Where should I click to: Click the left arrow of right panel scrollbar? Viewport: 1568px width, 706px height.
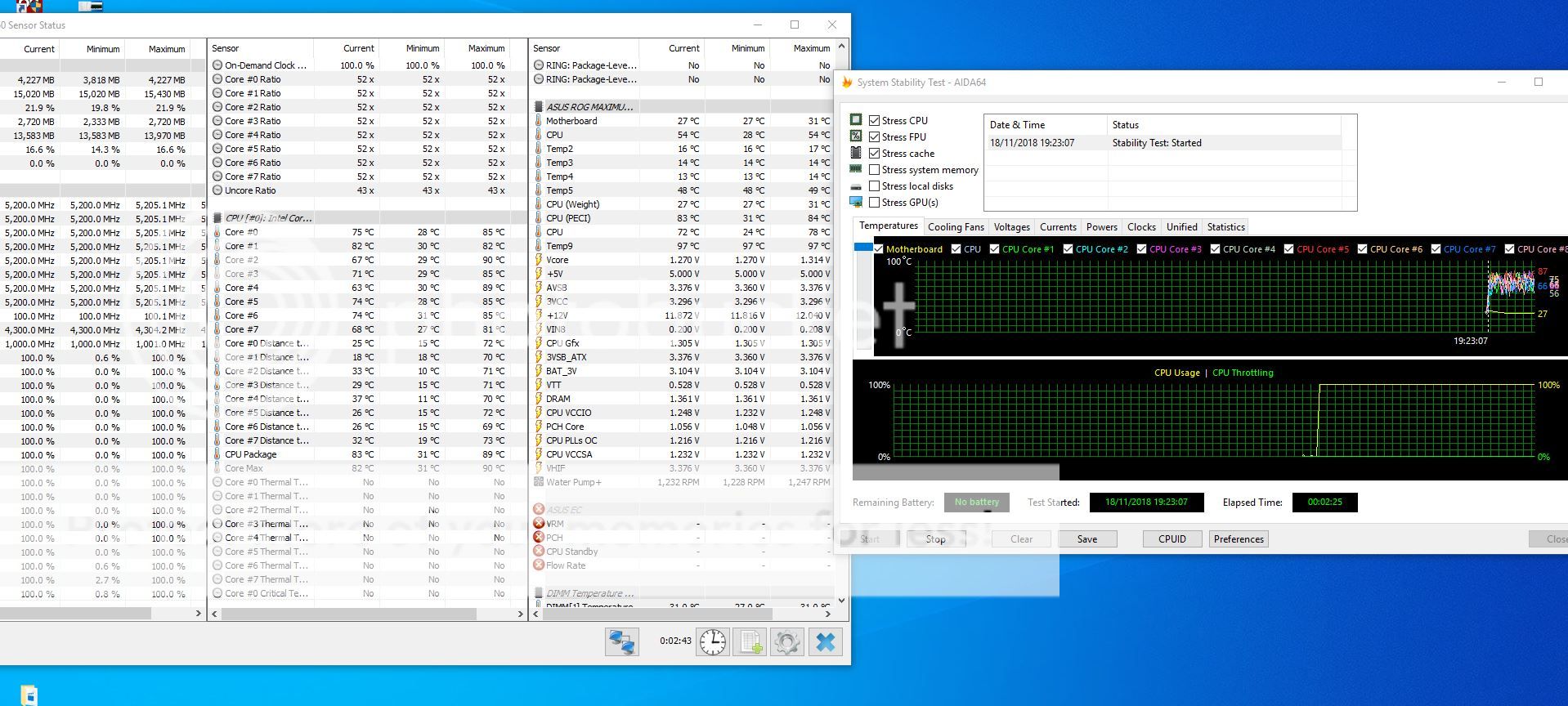pyautogui.click(x=536, y=614)
